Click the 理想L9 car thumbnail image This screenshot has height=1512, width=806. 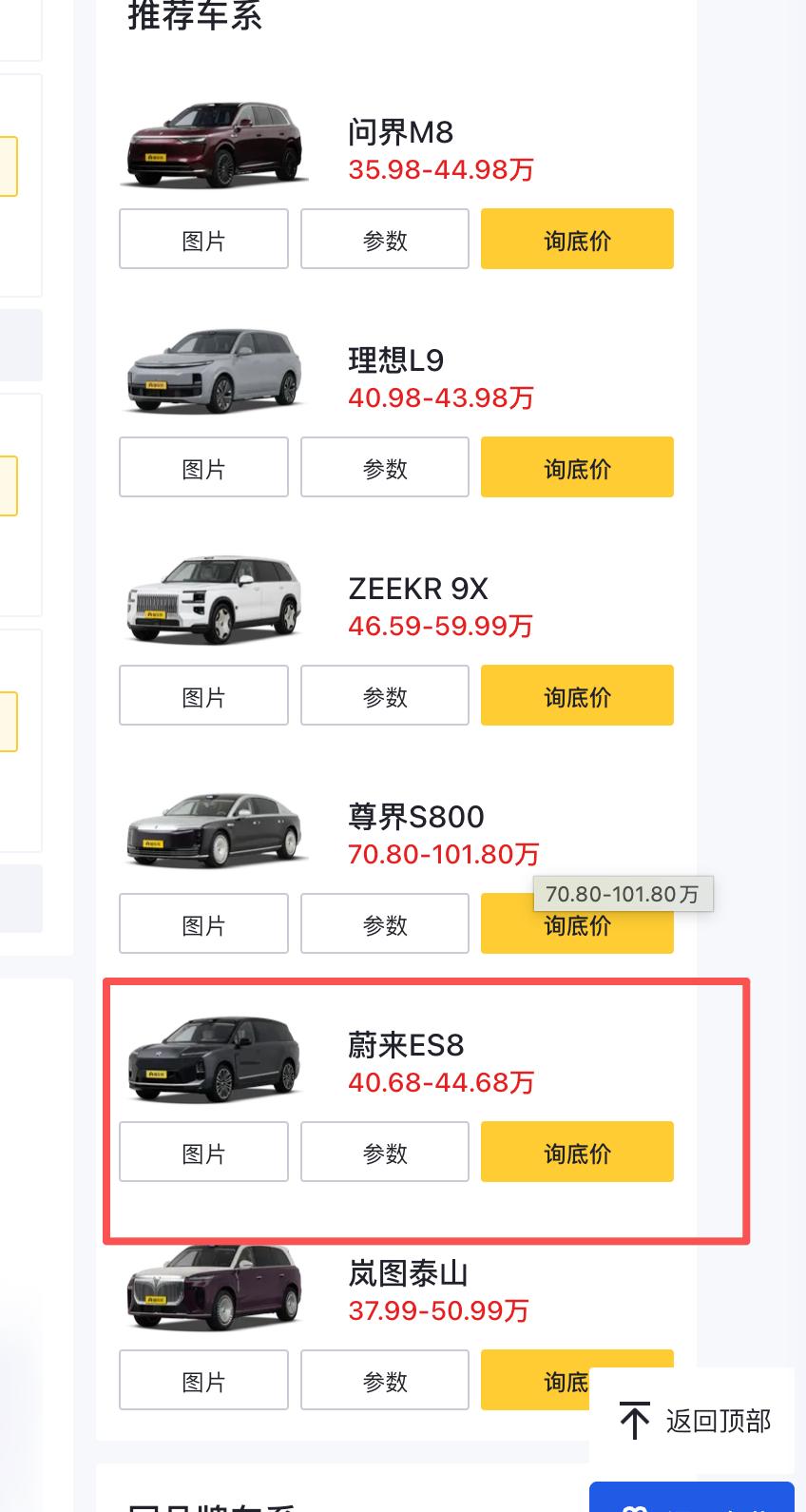pos(213,373)
